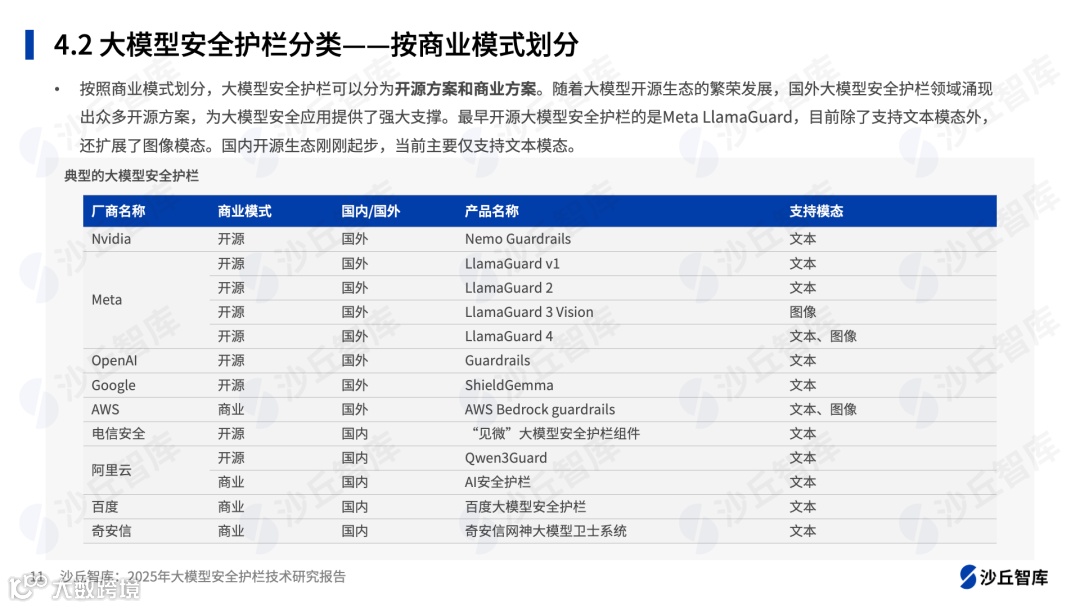
Task: Click '商业' in the 百度 row
Action: point(231,507)
